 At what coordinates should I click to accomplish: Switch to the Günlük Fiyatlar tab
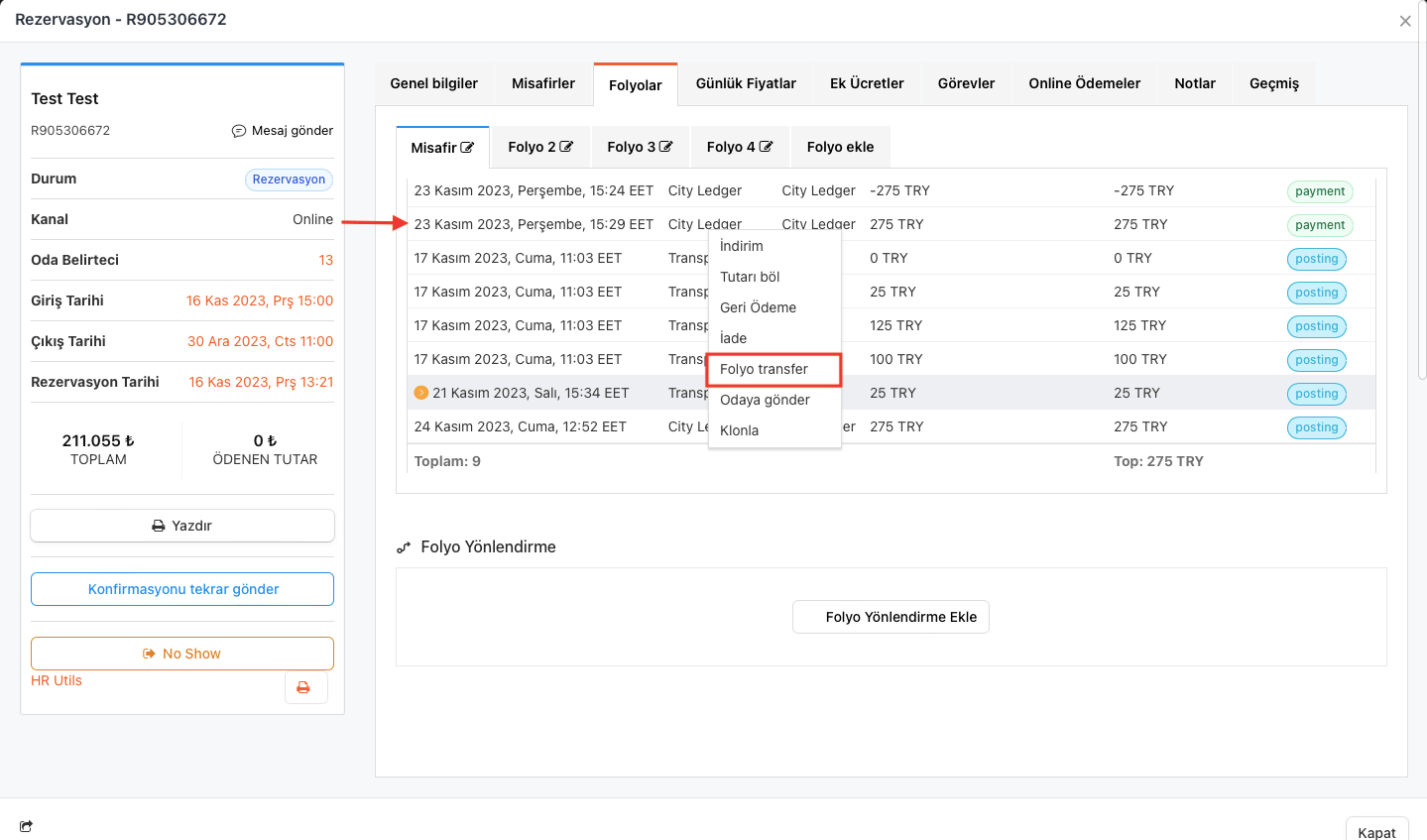(x=746, y=83)
